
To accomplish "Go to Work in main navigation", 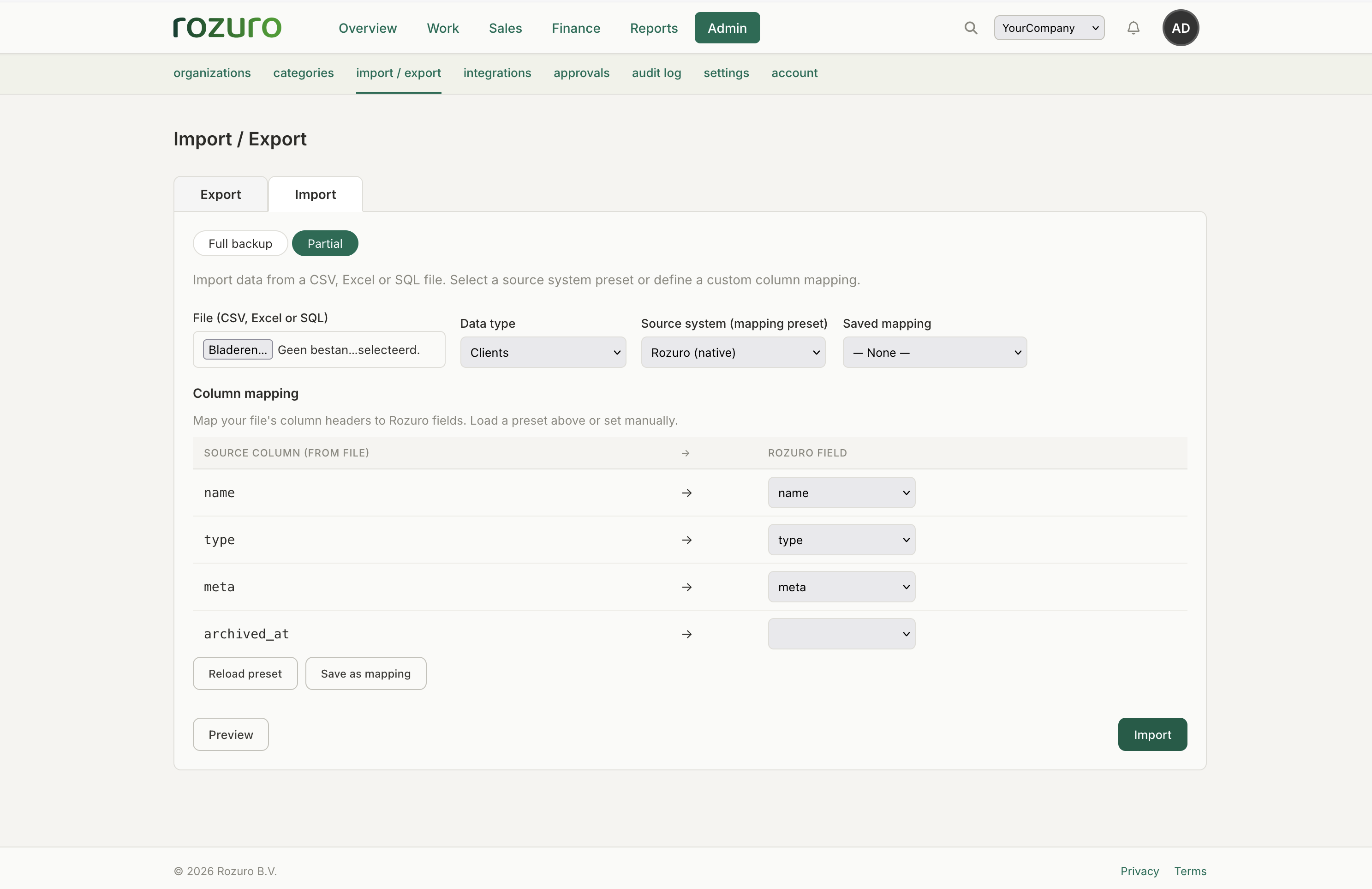I will point(443,28).
